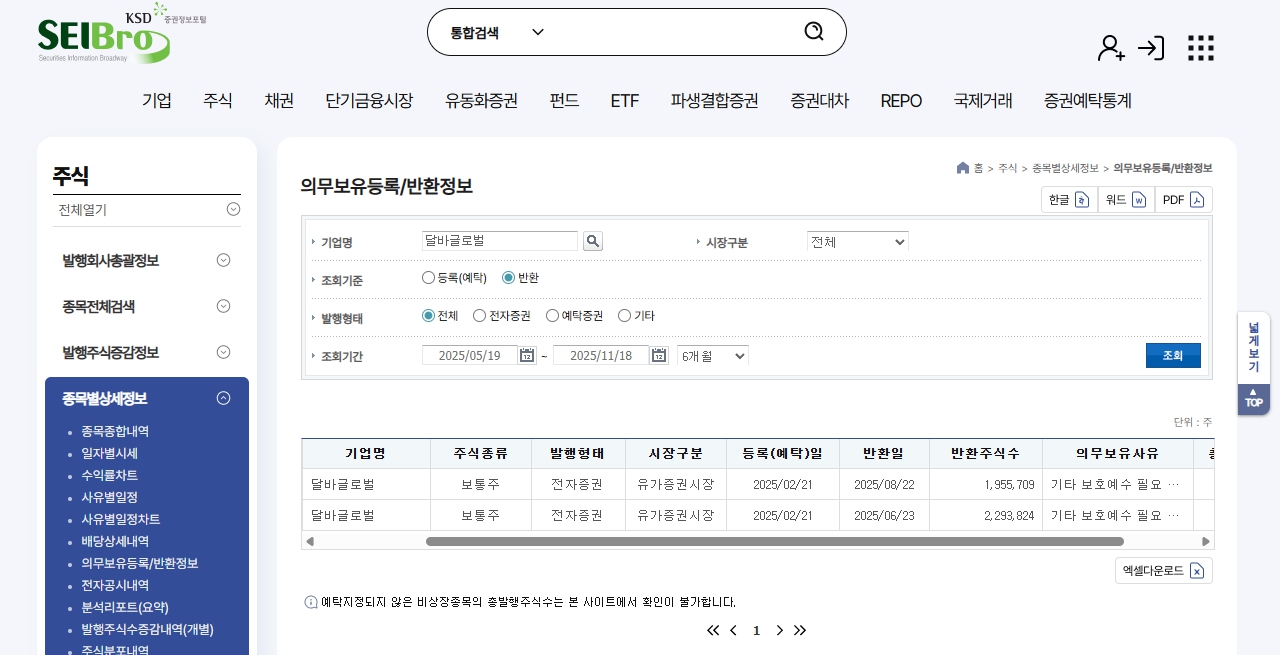Click the login arrow icon at top right
Image resolution: width=1280 pixels, height=655 pixels.
(x=1151, y=47)
